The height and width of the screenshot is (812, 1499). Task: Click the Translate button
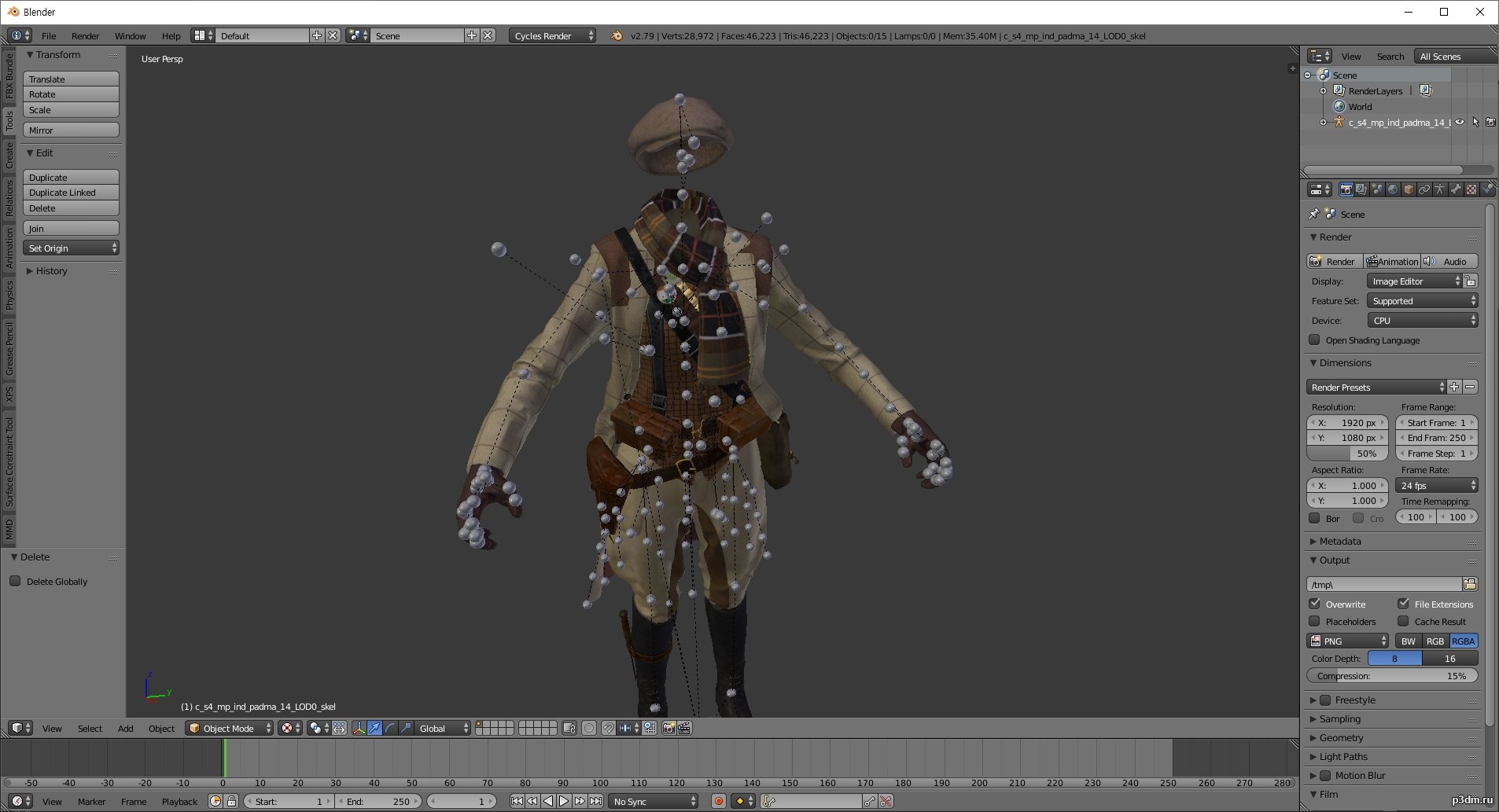[71, 79]
